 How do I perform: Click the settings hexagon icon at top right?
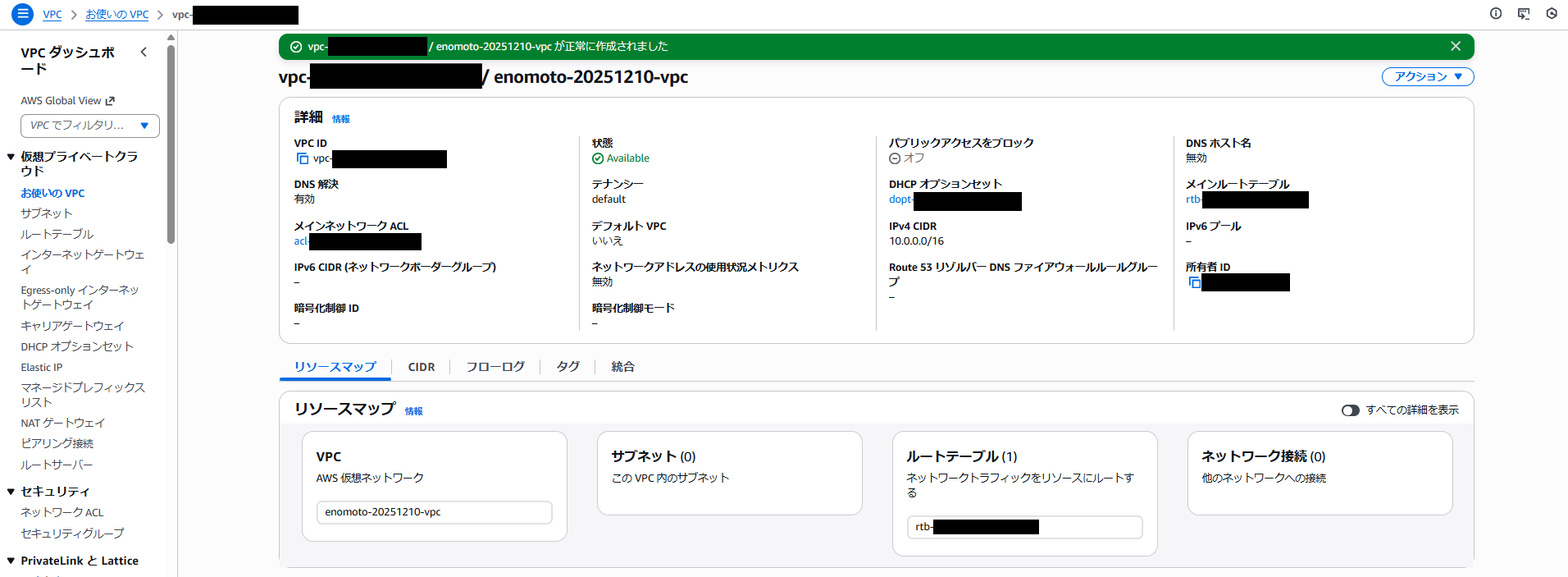point(1552,14)
